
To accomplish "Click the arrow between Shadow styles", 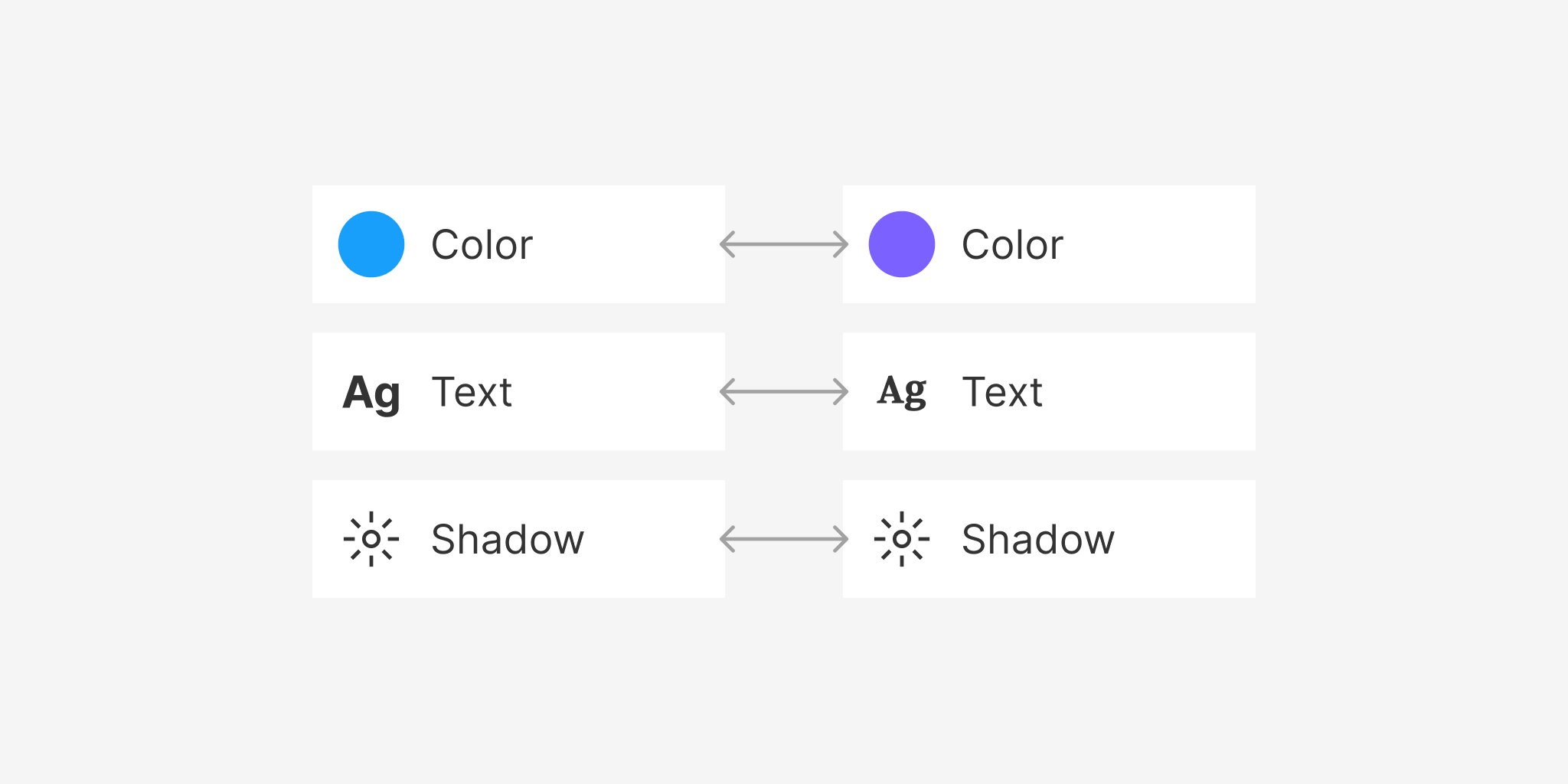I will (784, 539).
